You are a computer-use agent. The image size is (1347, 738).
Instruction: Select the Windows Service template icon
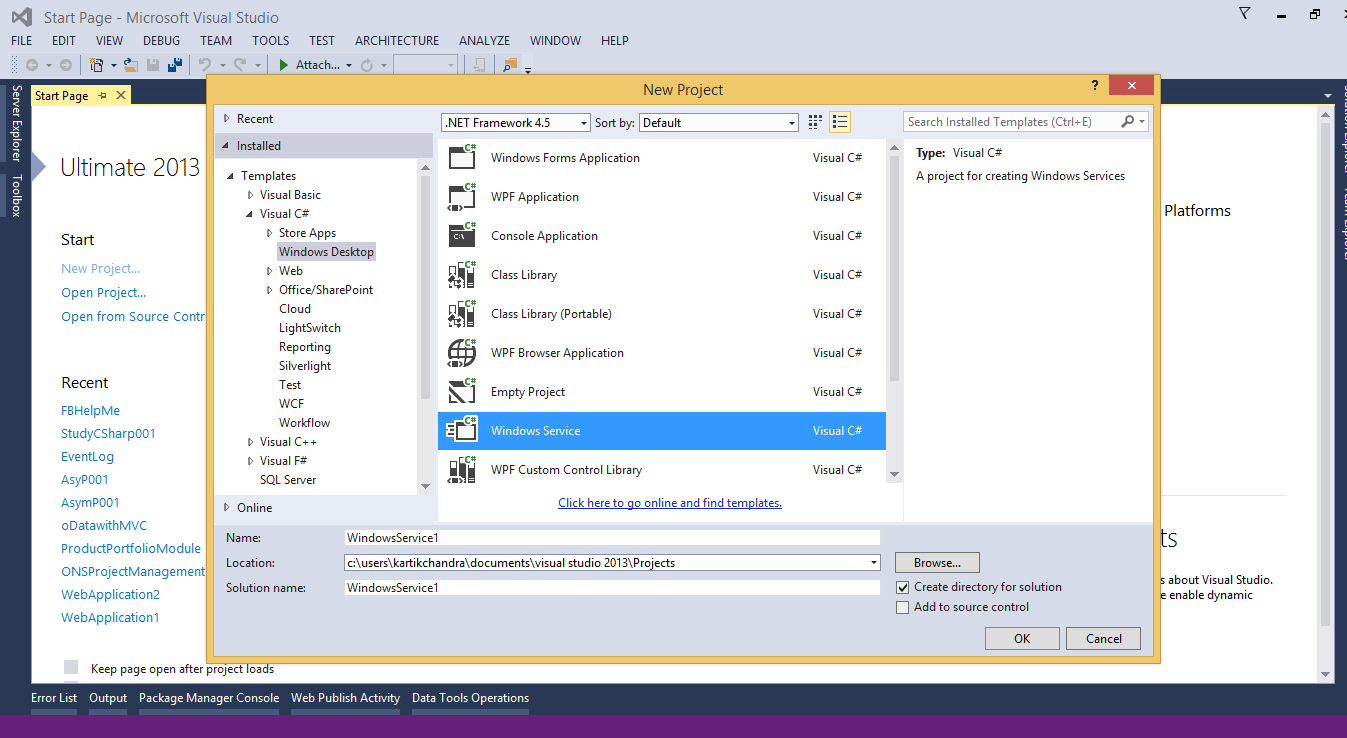[x=462, y=430]
